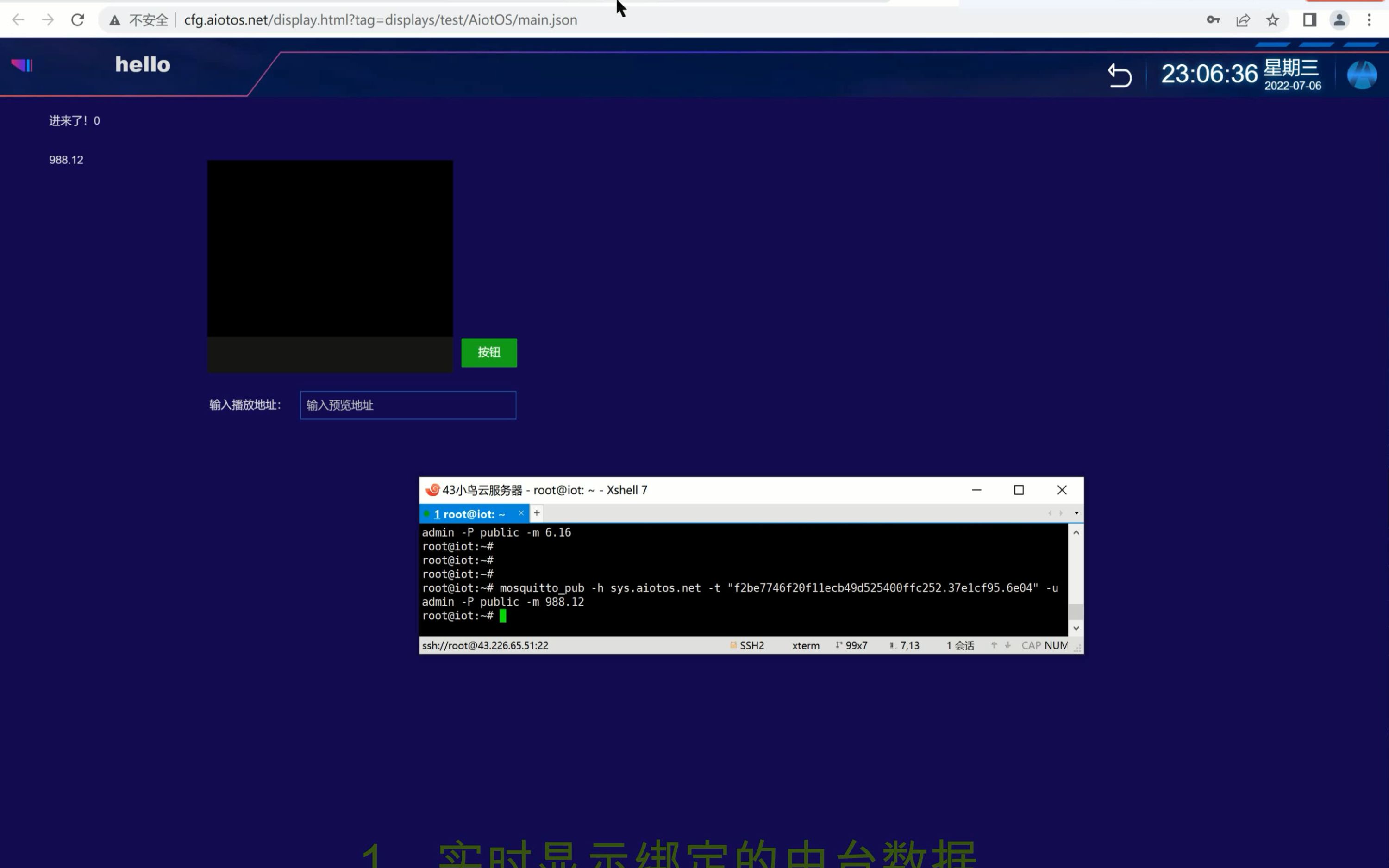Screen dimensions: 1389x868
Task: Open the Chrome three-dot menu
Action: [x=1370, y=19]
